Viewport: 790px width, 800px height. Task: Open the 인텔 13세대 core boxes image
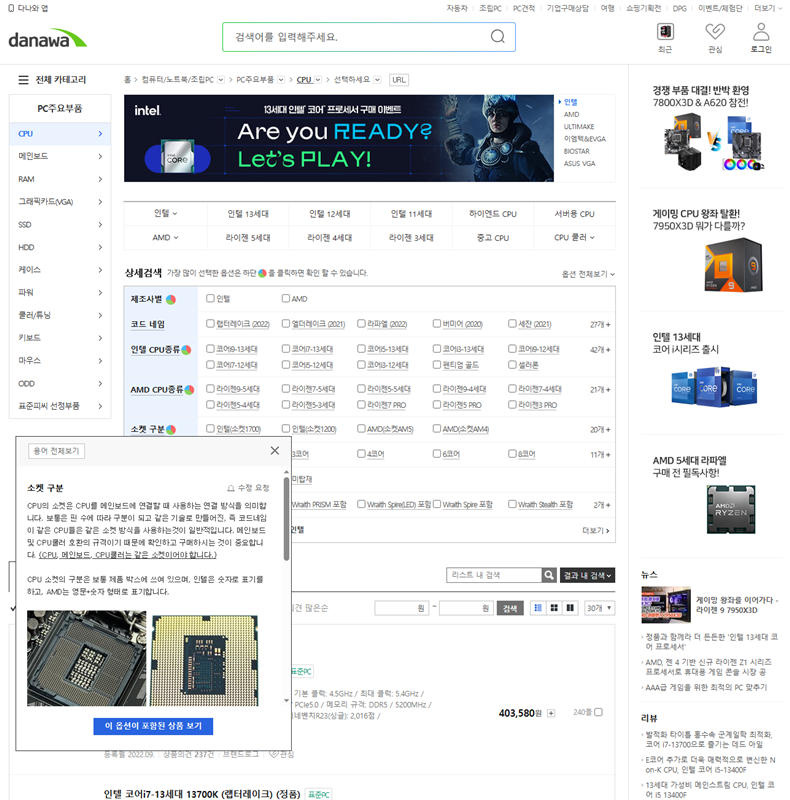714,387
